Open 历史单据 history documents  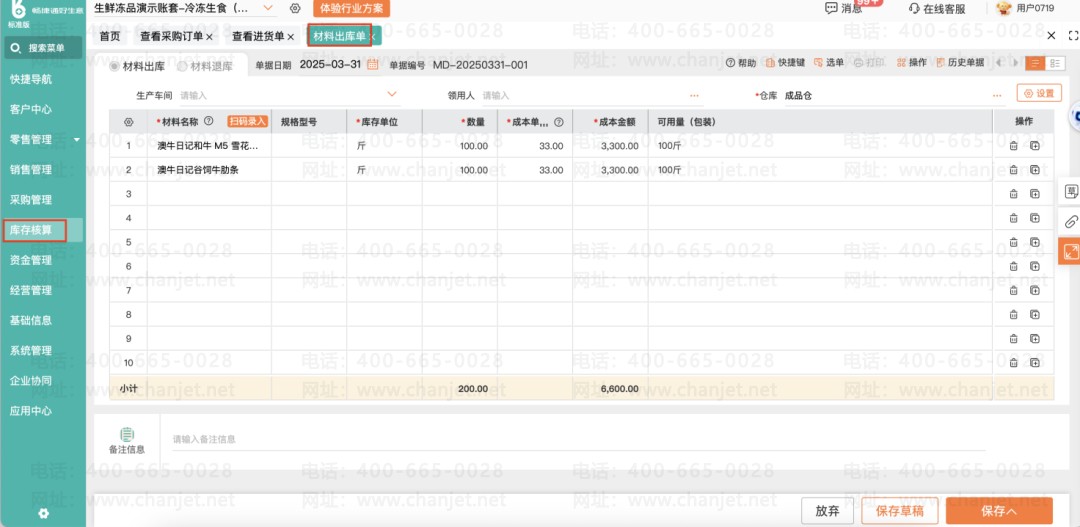tap(960, 63)
